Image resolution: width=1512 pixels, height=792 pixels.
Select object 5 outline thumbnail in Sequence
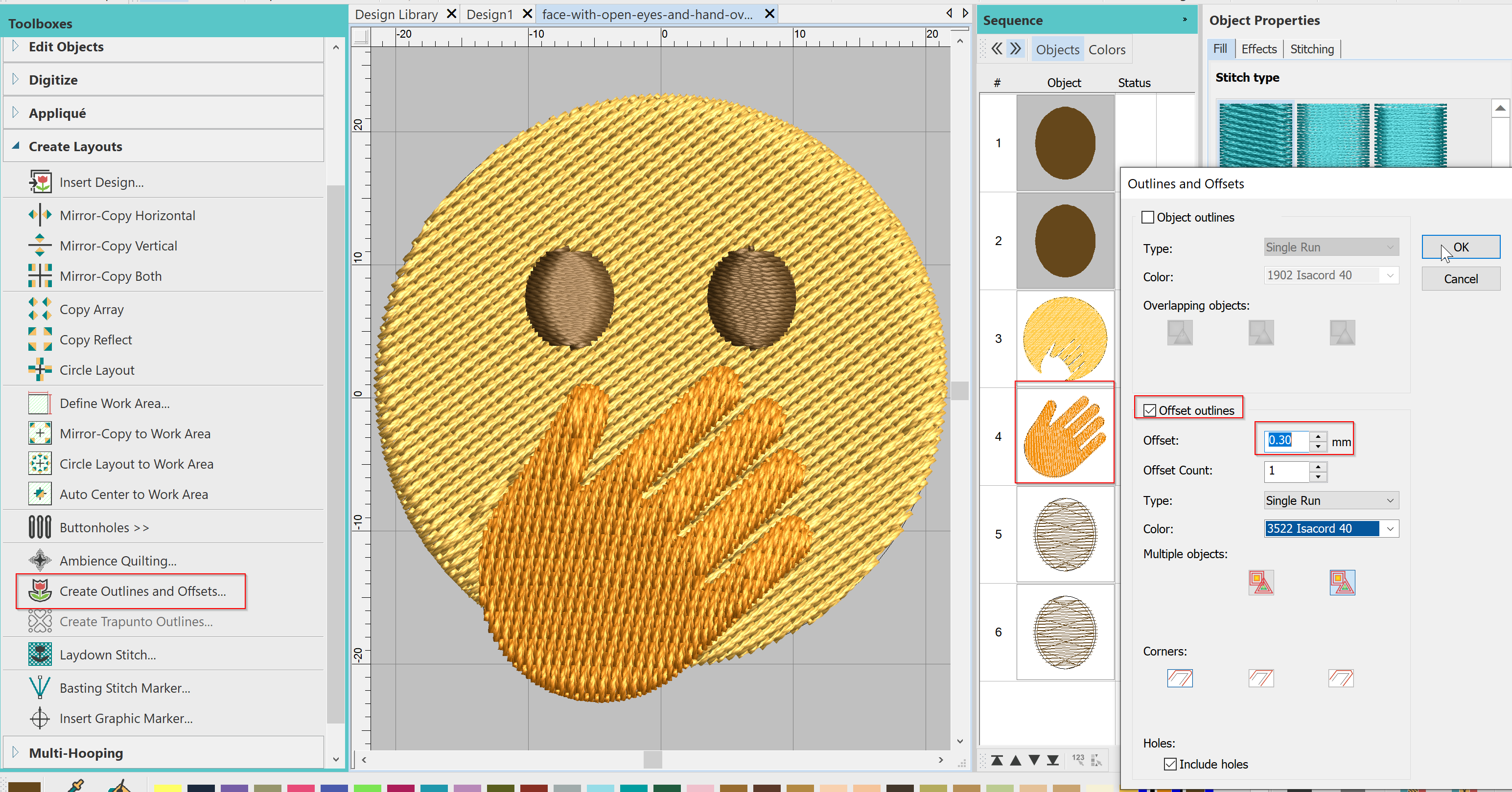coord(1065,534)
